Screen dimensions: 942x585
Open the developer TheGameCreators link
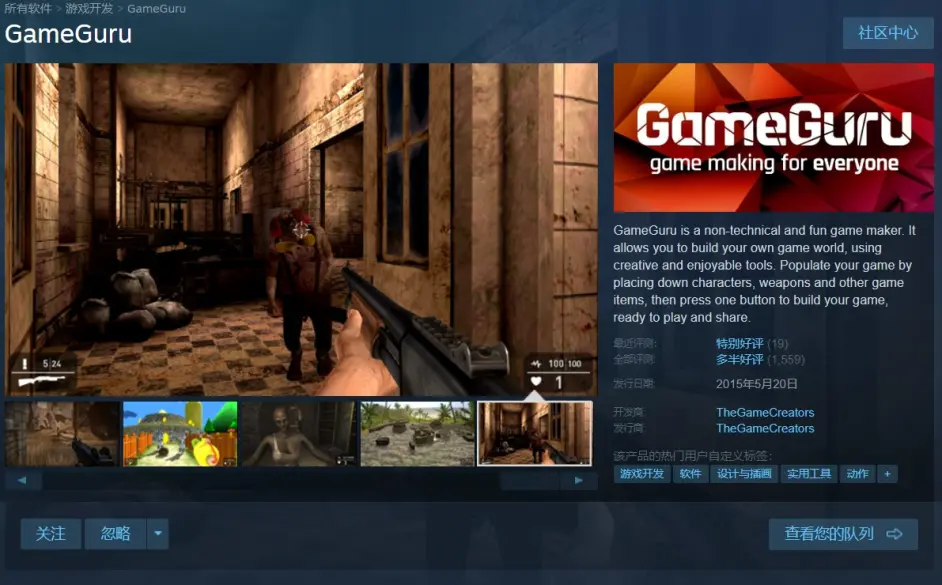point(765,413)
